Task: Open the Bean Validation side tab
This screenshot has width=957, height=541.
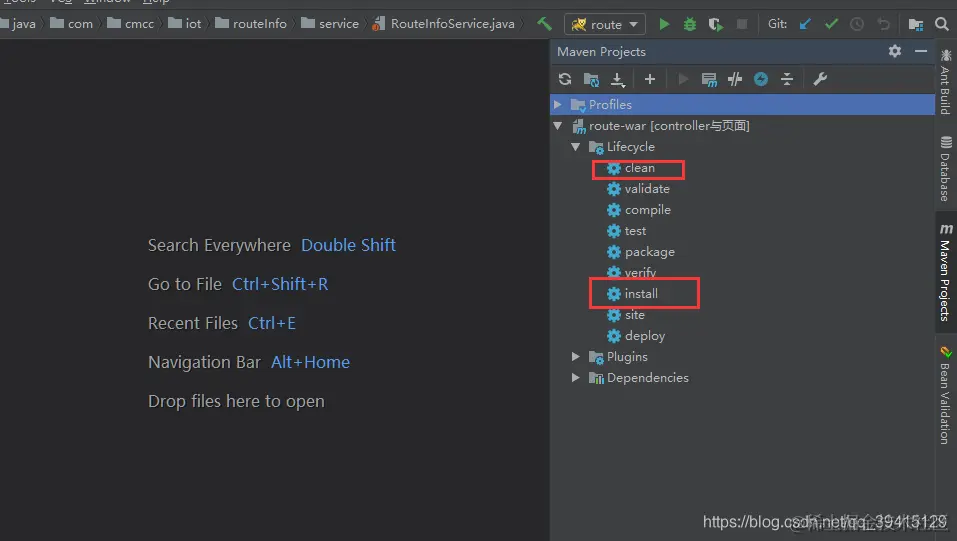Action: click(945, 395)
